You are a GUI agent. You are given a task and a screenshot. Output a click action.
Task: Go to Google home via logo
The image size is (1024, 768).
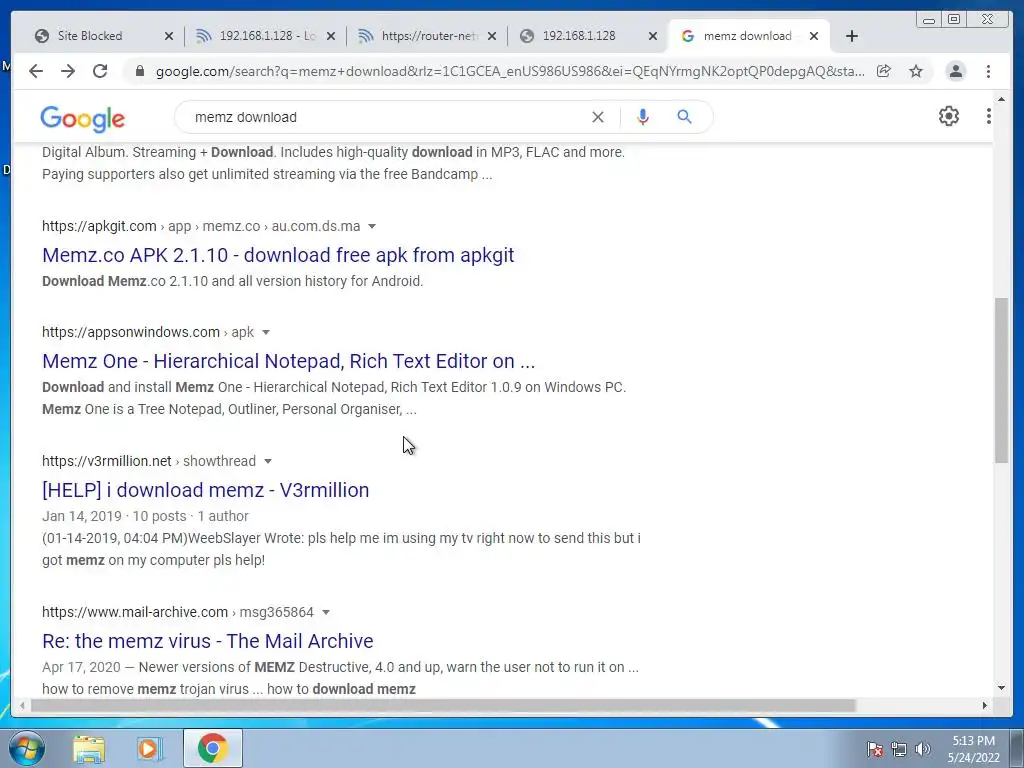click(x=82, y=119)
